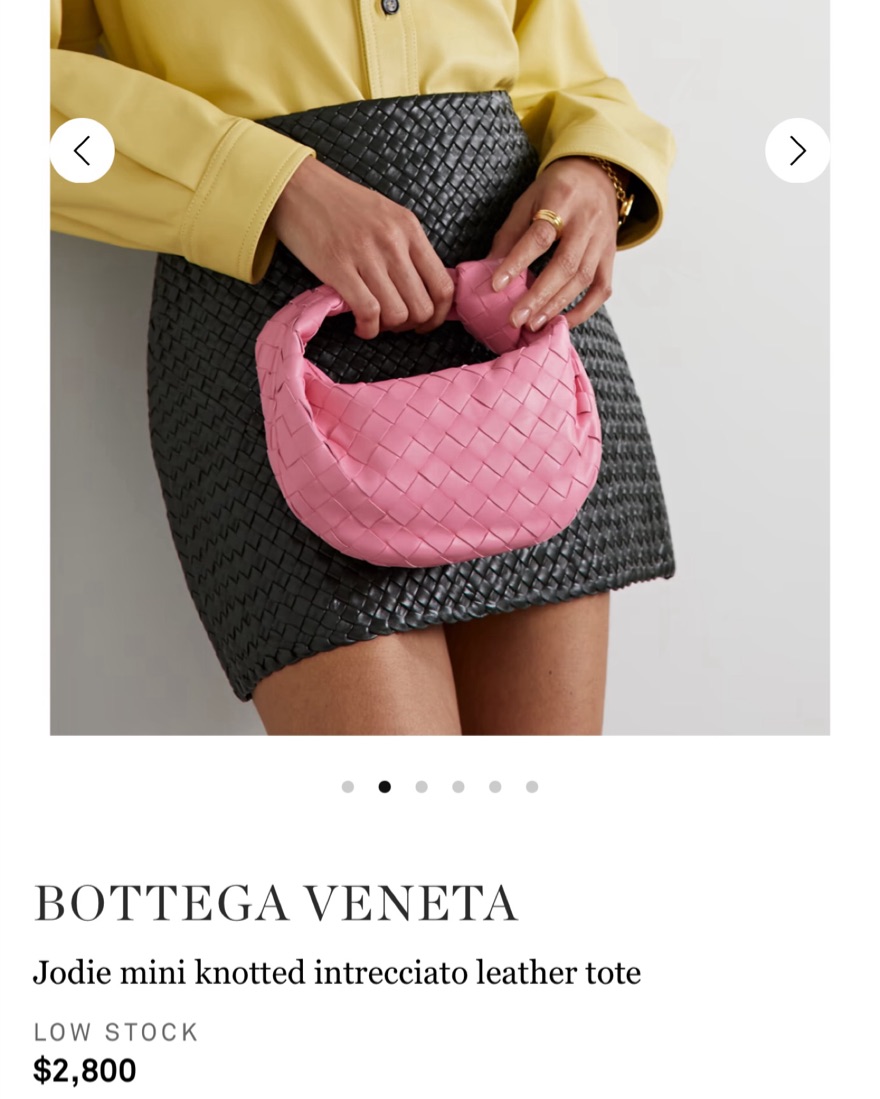Click the $2,800 price
The height and width of the screenshot is (1099, 880).
[85, 1070]
